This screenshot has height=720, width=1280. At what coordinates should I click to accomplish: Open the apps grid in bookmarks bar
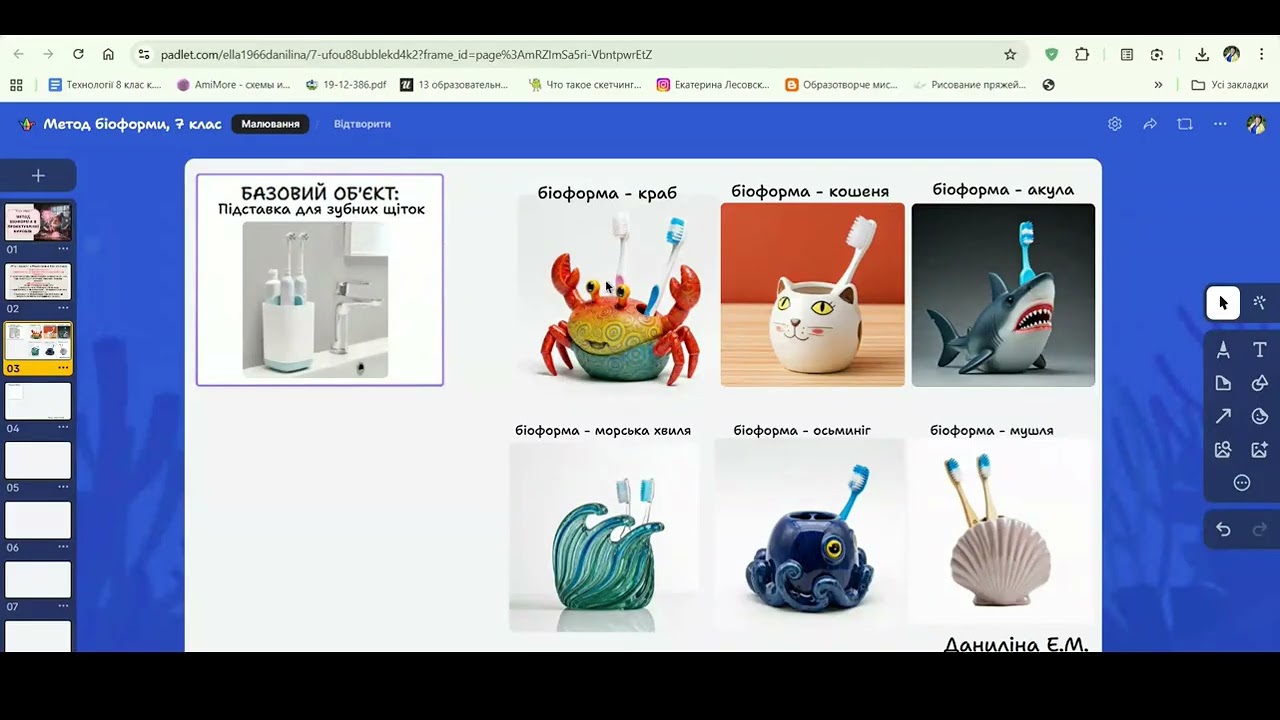pos(16,85)
